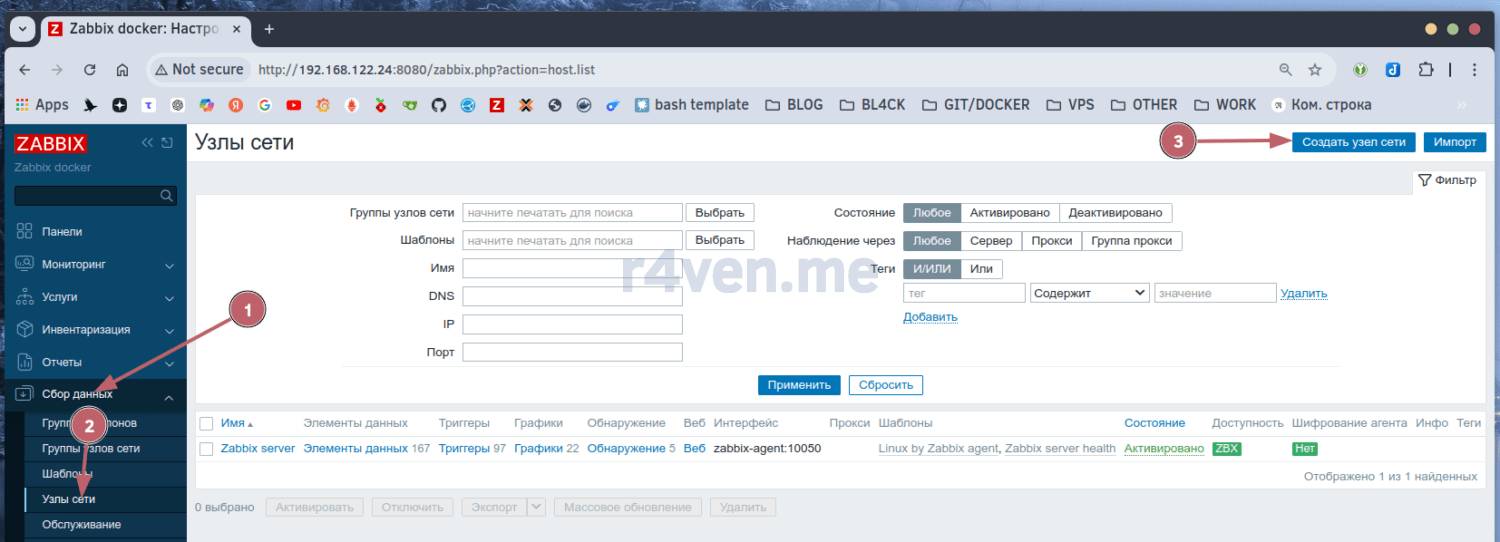Click the Zabbix logo in sidebar
The width and height of the screenshot is (1500, 542).
coord(51,143)
